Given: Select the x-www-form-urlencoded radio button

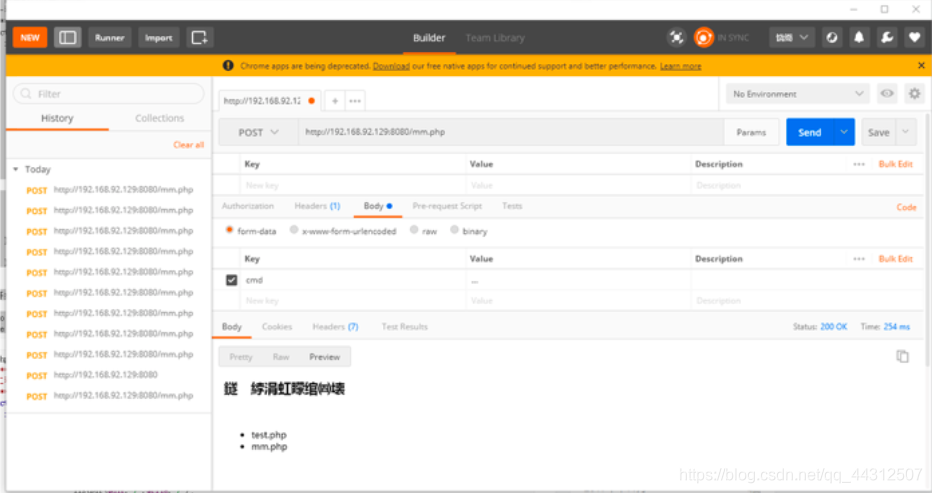Looking at the screenshot, I should point(294,230).
